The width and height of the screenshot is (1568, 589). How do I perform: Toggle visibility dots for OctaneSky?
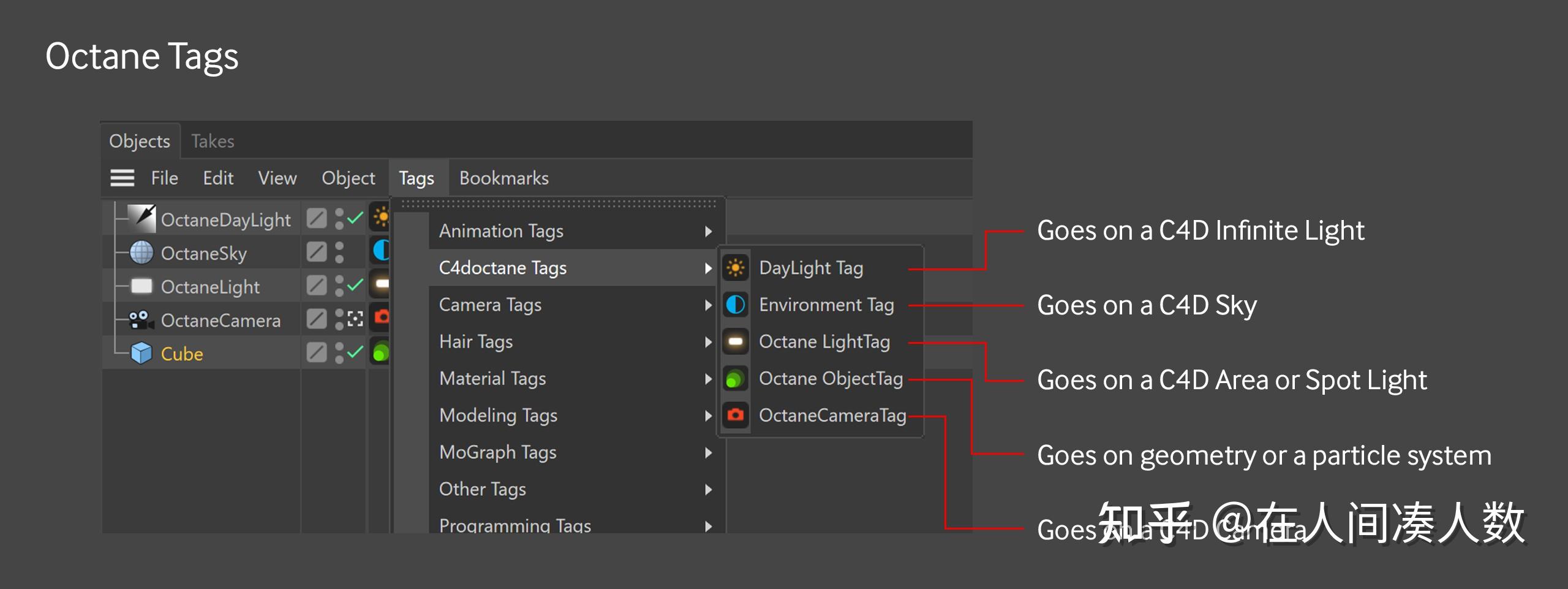click(x=339, y=252)
